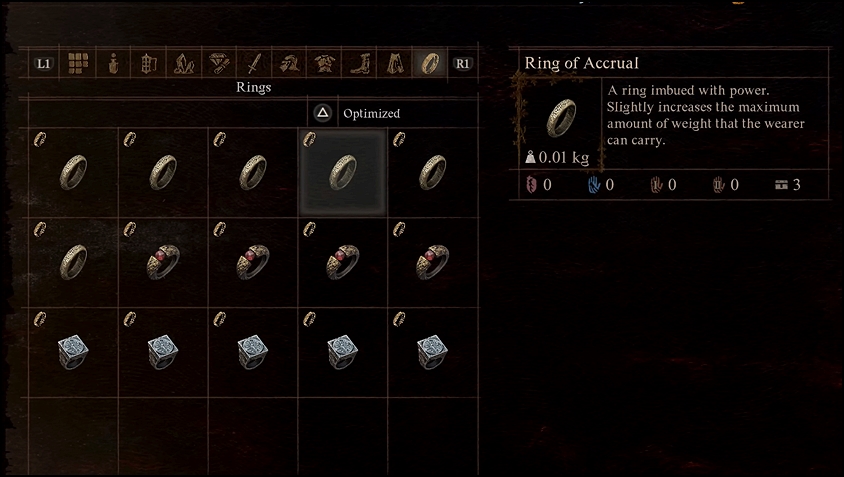Select the first silver signet ring

73,352
